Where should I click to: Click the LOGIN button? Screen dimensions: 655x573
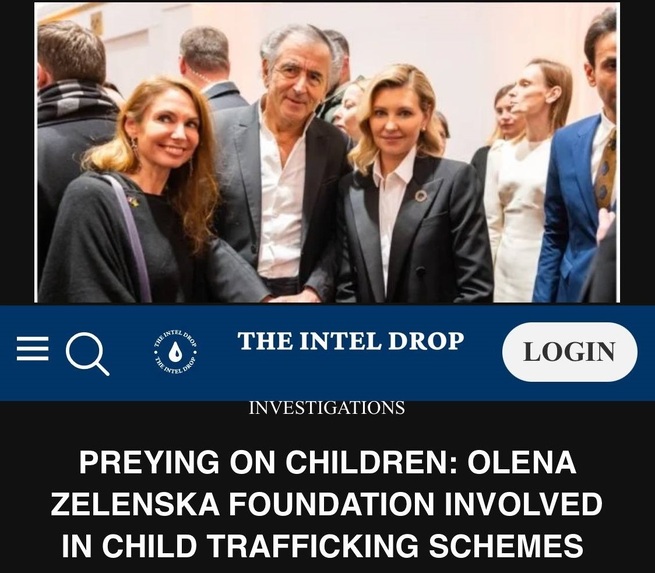pos(569,352)
